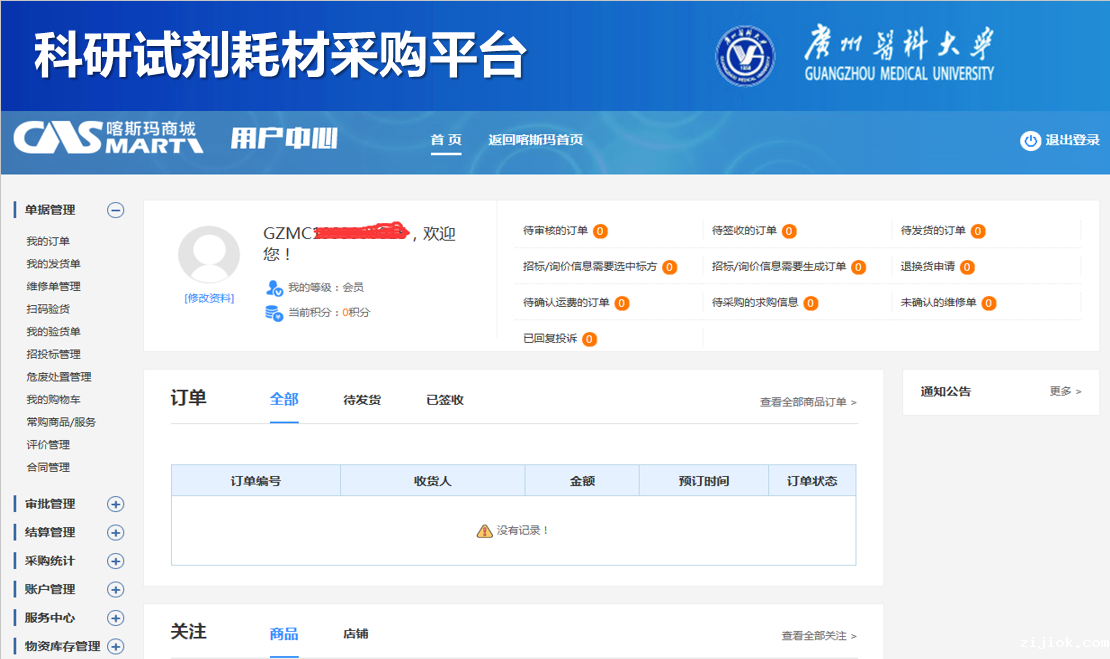Image resolution: width=1110 pixels, height=659 pixels.
Task: Switch to the 待发货 orders tab
Action: pos(362,400)
